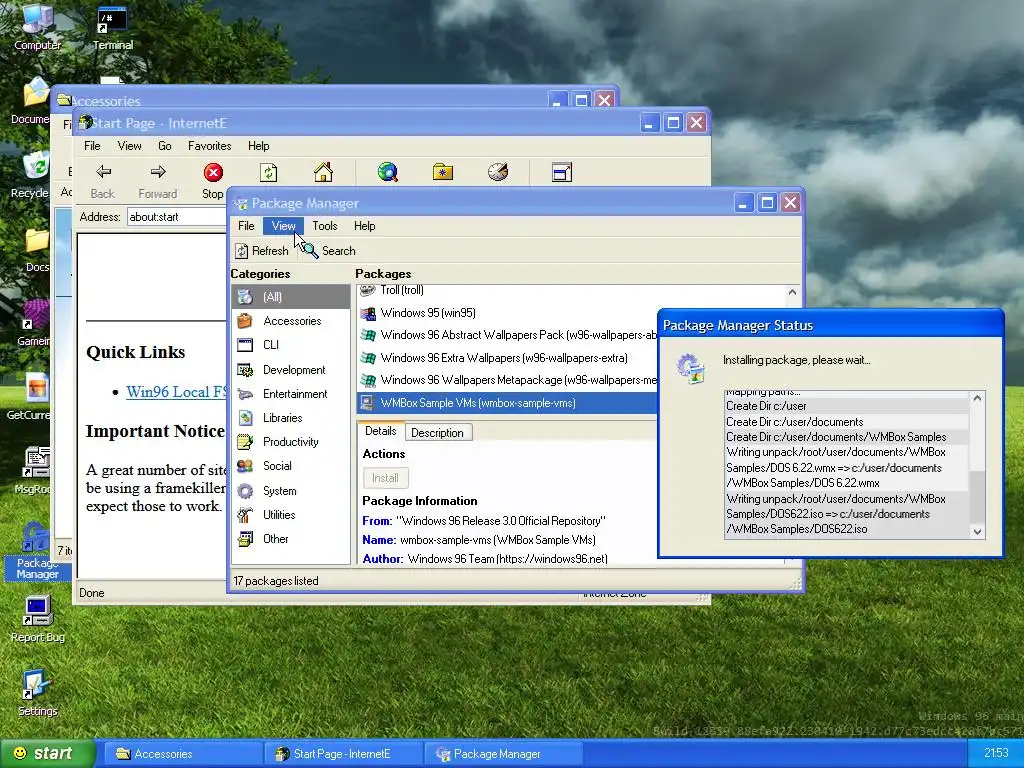Open Package Manager File menu
Viewport: 1024px width, 768px height.
(246, 226)
